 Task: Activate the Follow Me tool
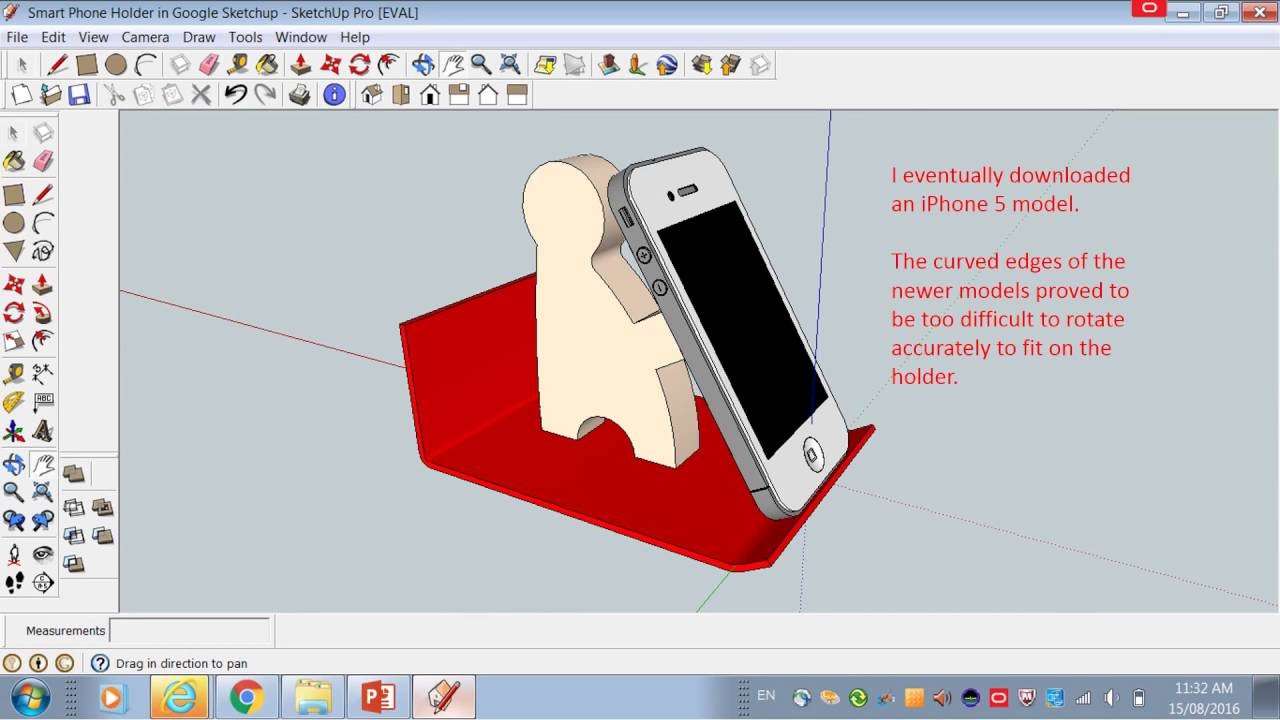[x=43, y=312]
